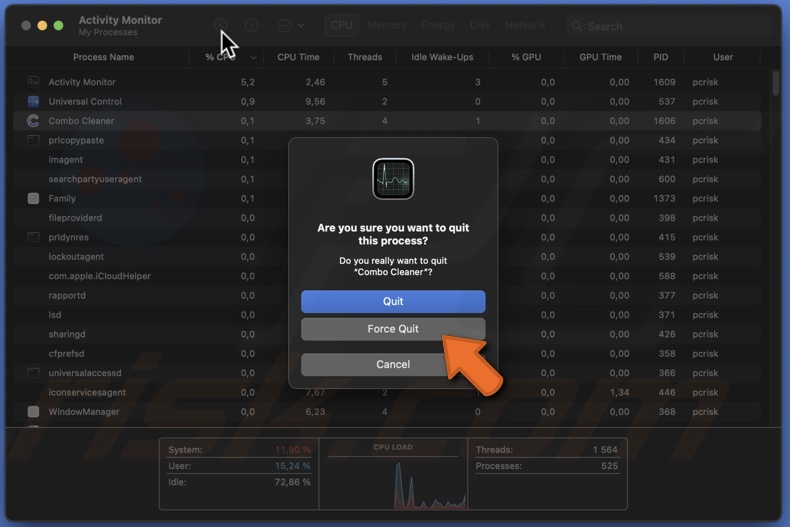
Task: Sort by % GPU column
Action: (x=526, y=57)
